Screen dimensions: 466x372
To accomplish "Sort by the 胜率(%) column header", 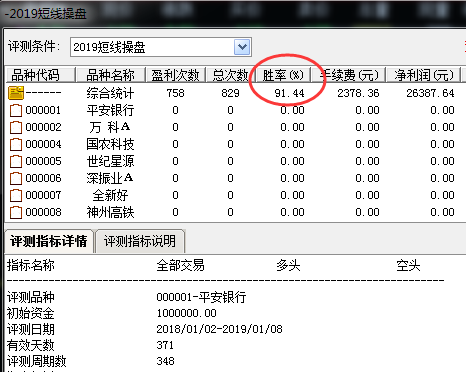I will (283, 75).
